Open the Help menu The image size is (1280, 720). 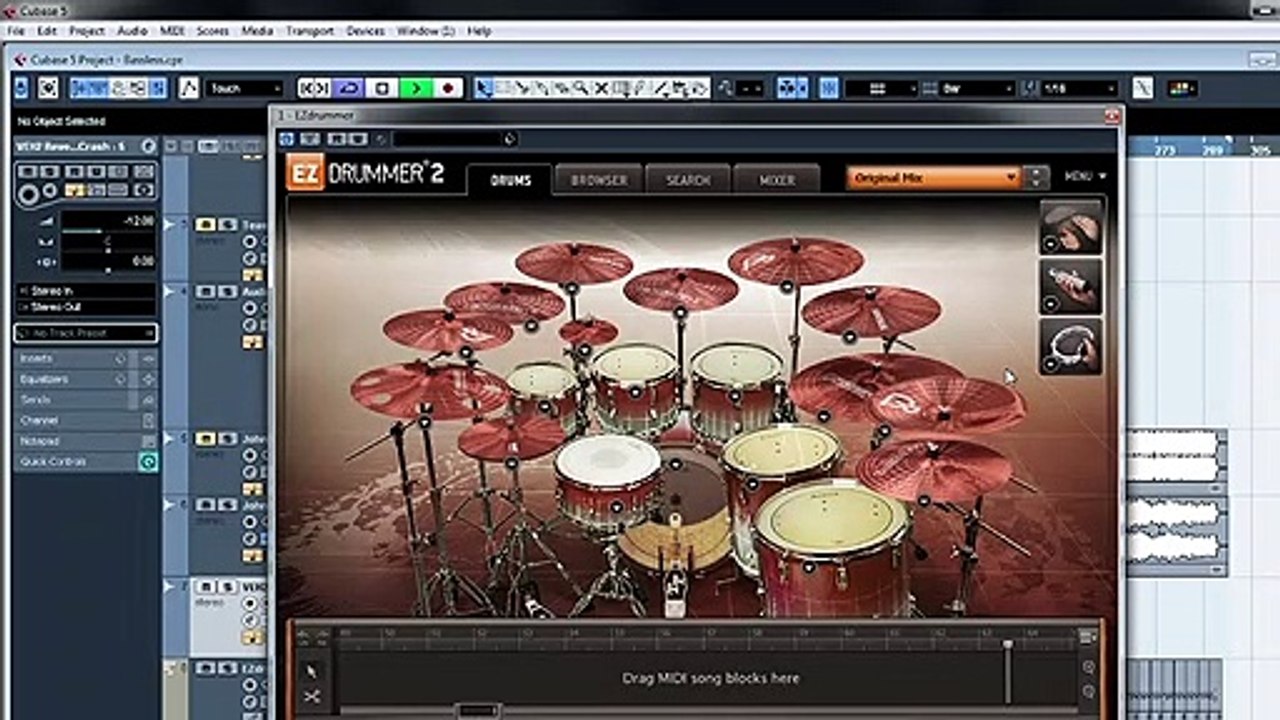tap(479, 31)
